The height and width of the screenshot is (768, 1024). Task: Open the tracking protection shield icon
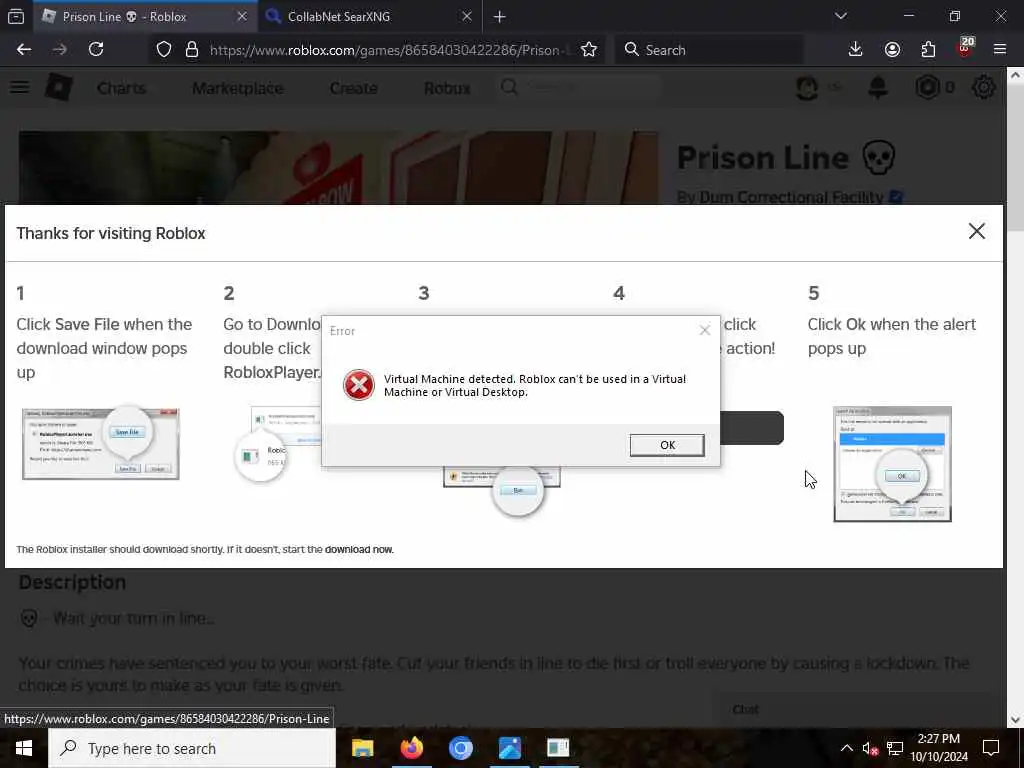tap(164, 50)
